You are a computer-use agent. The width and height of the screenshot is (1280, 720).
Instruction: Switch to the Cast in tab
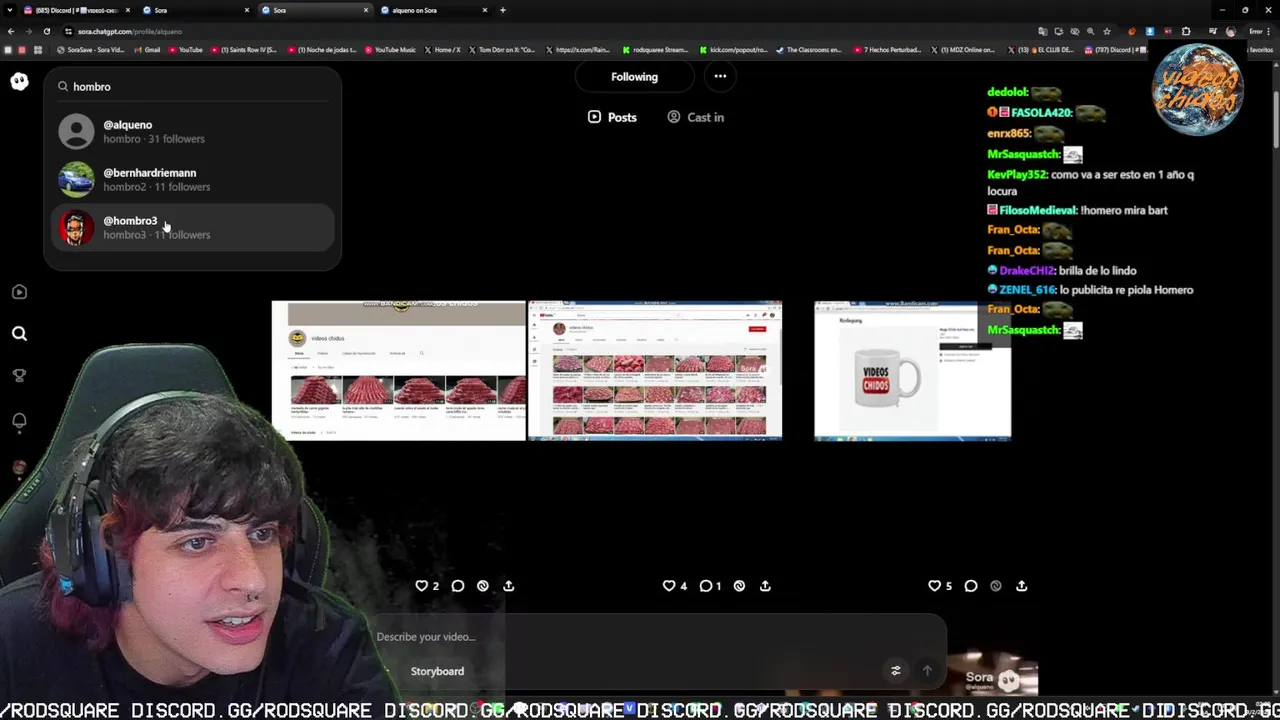click(x=695, y=117)
